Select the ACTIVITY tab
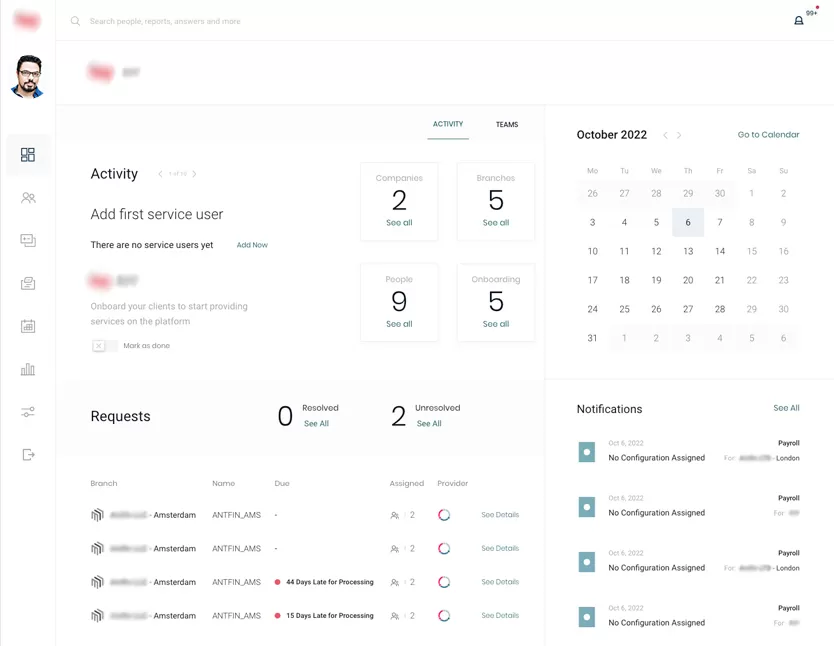834x646 pixels. point(448,124)
